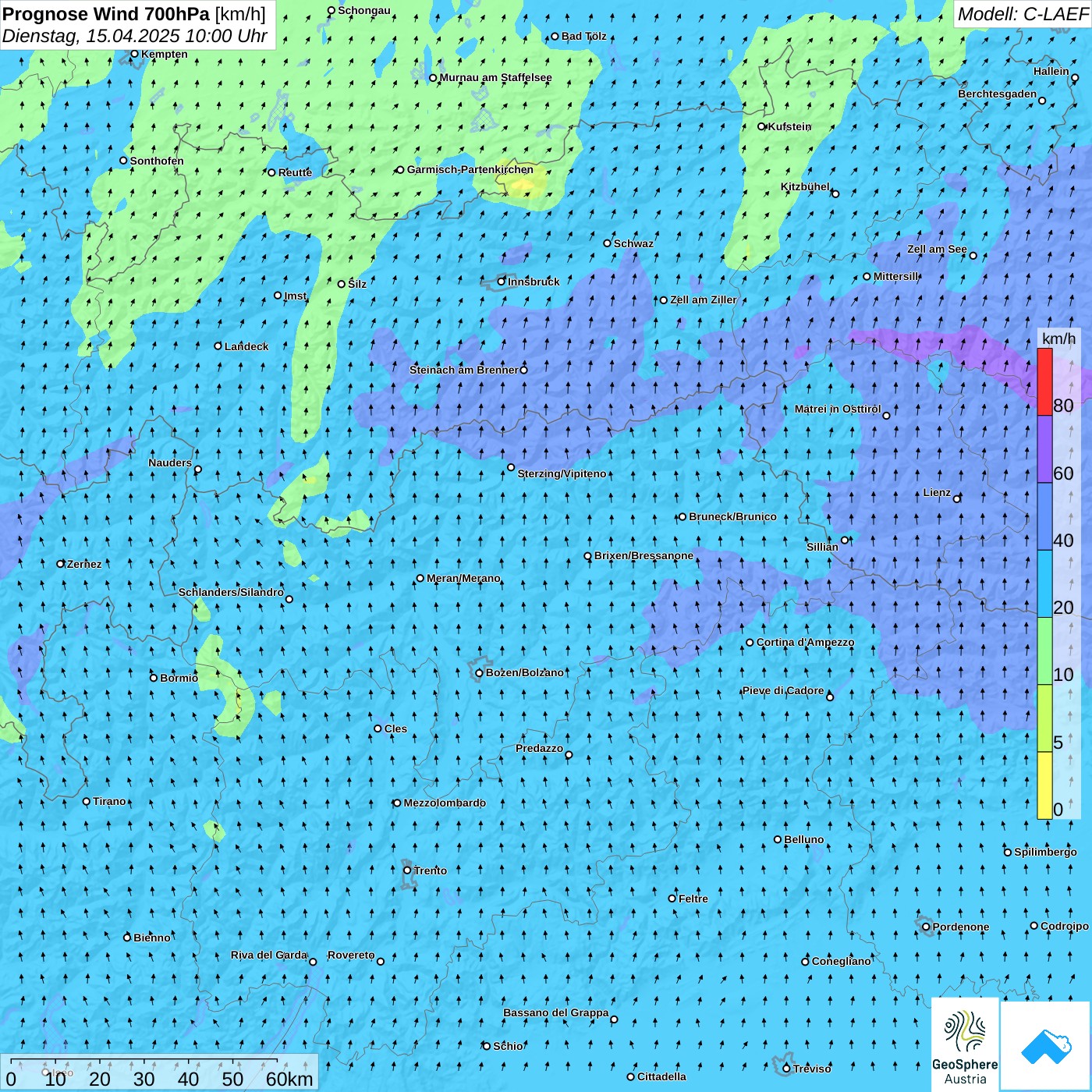Screen dimensions: 1092x1092
Task: Click the Reutte town label
Action: click(295, 172)
